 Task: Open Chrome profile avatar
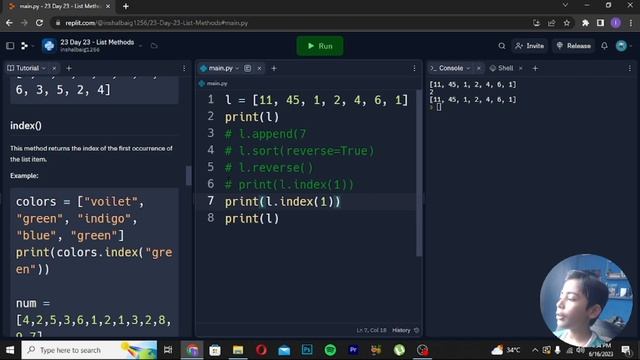616,23
